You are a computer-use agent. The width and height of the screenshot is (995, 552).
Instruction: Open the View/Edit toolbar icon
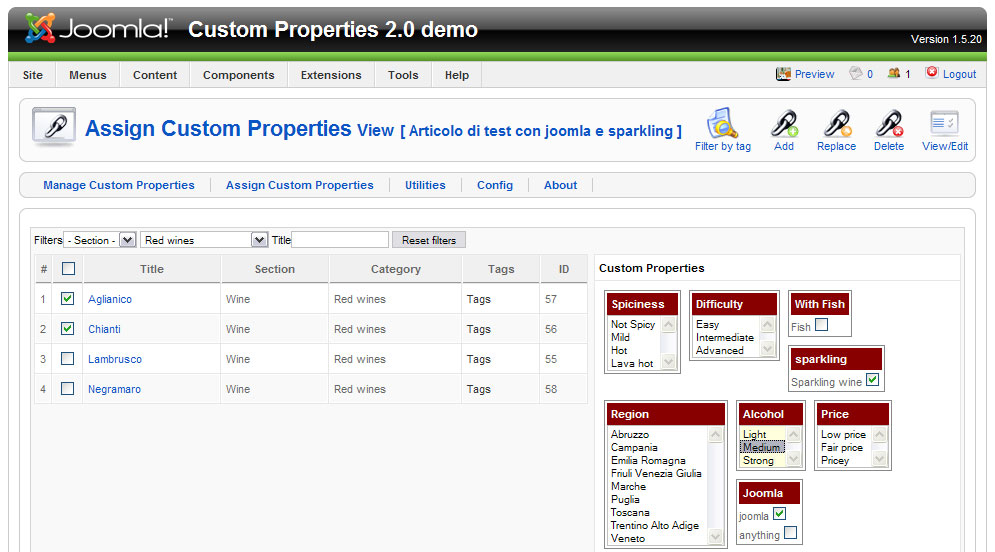944,123
